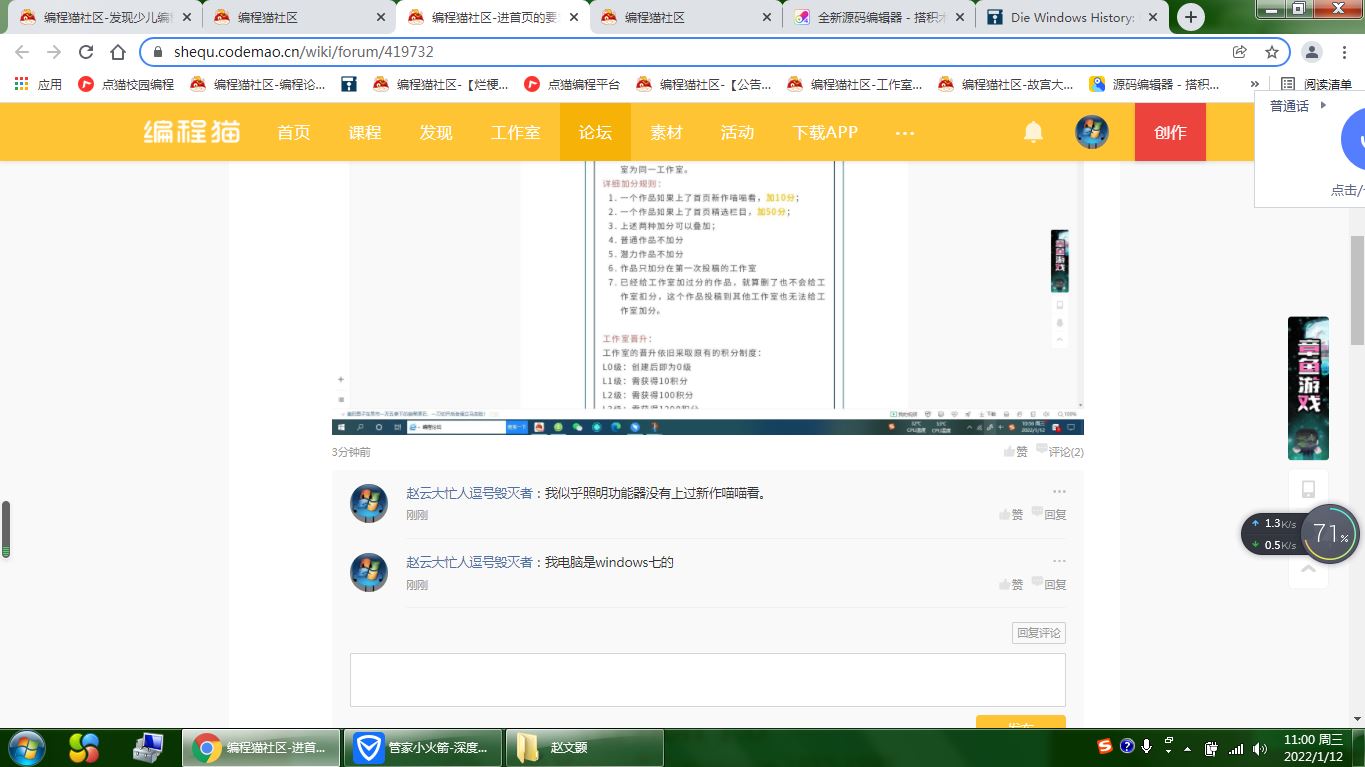
Task: Reload the current page
Action: pyautogui.click(x=86, y=52)
